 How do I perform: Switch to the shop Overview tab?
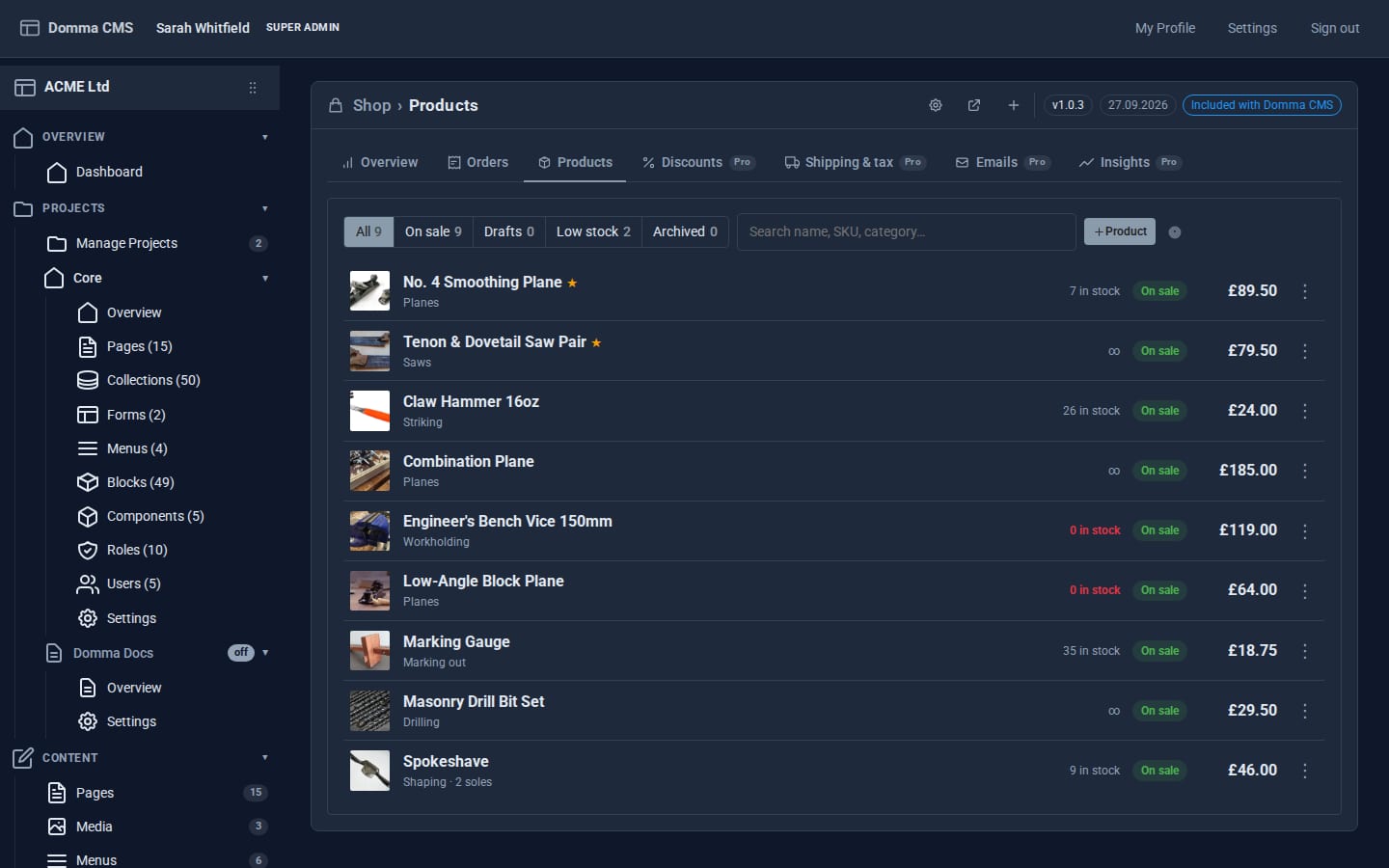[380, 162]
